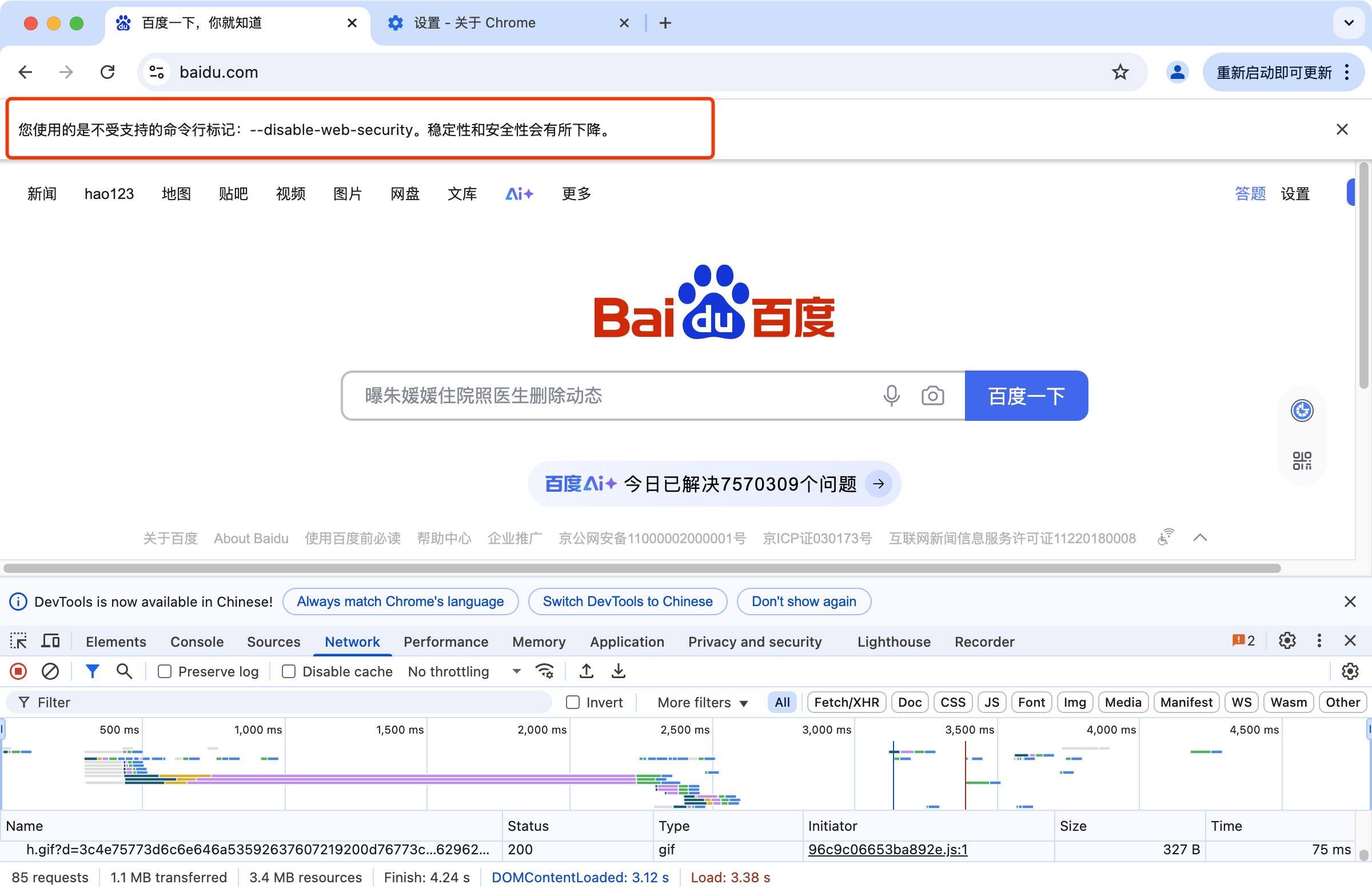Open Baidu image search via camera icon
1372x892 pixels.
point(933,396)
